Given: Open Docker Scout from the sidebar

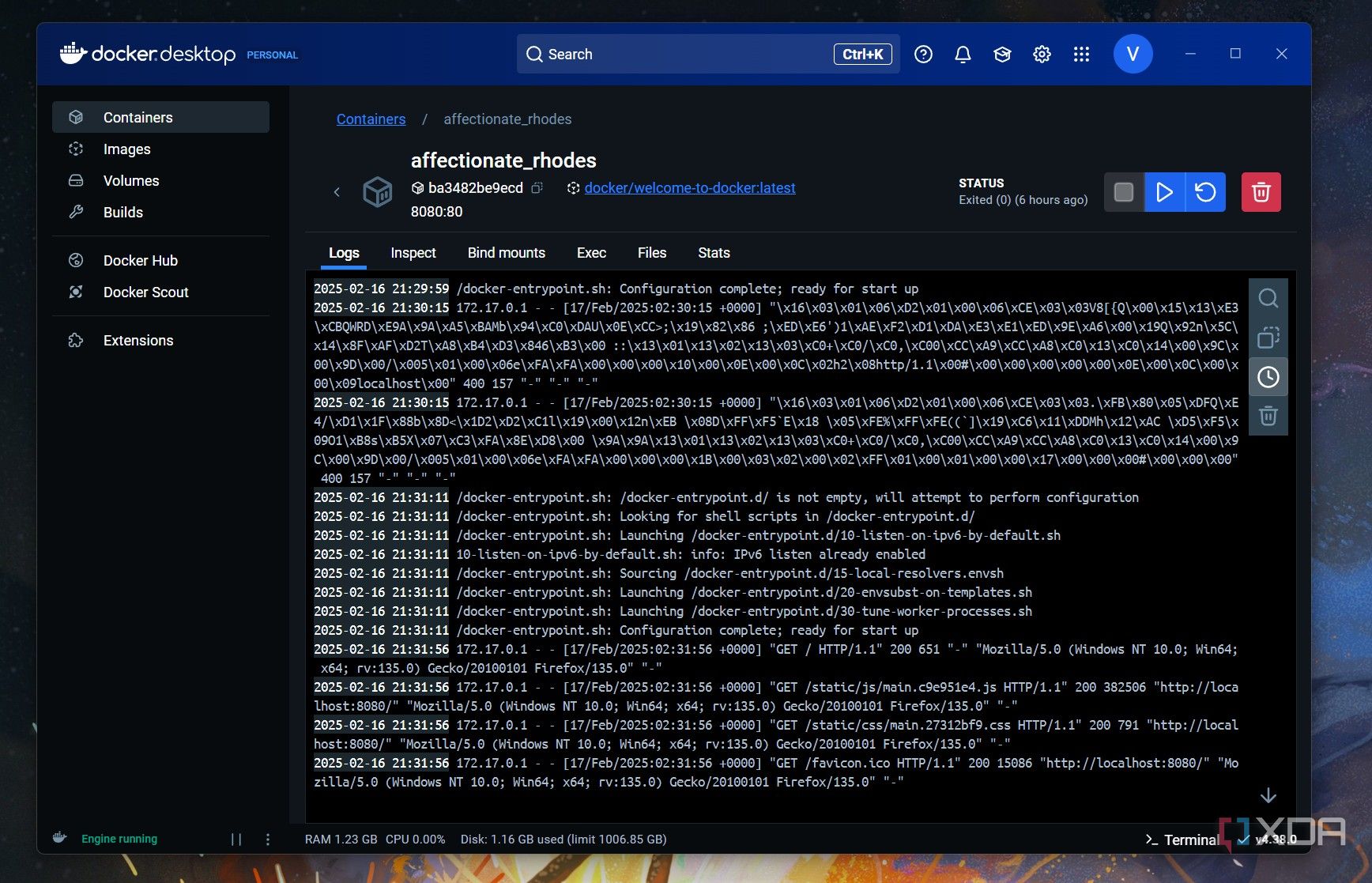Looking at the screenshot, I should tap(146, 292).
